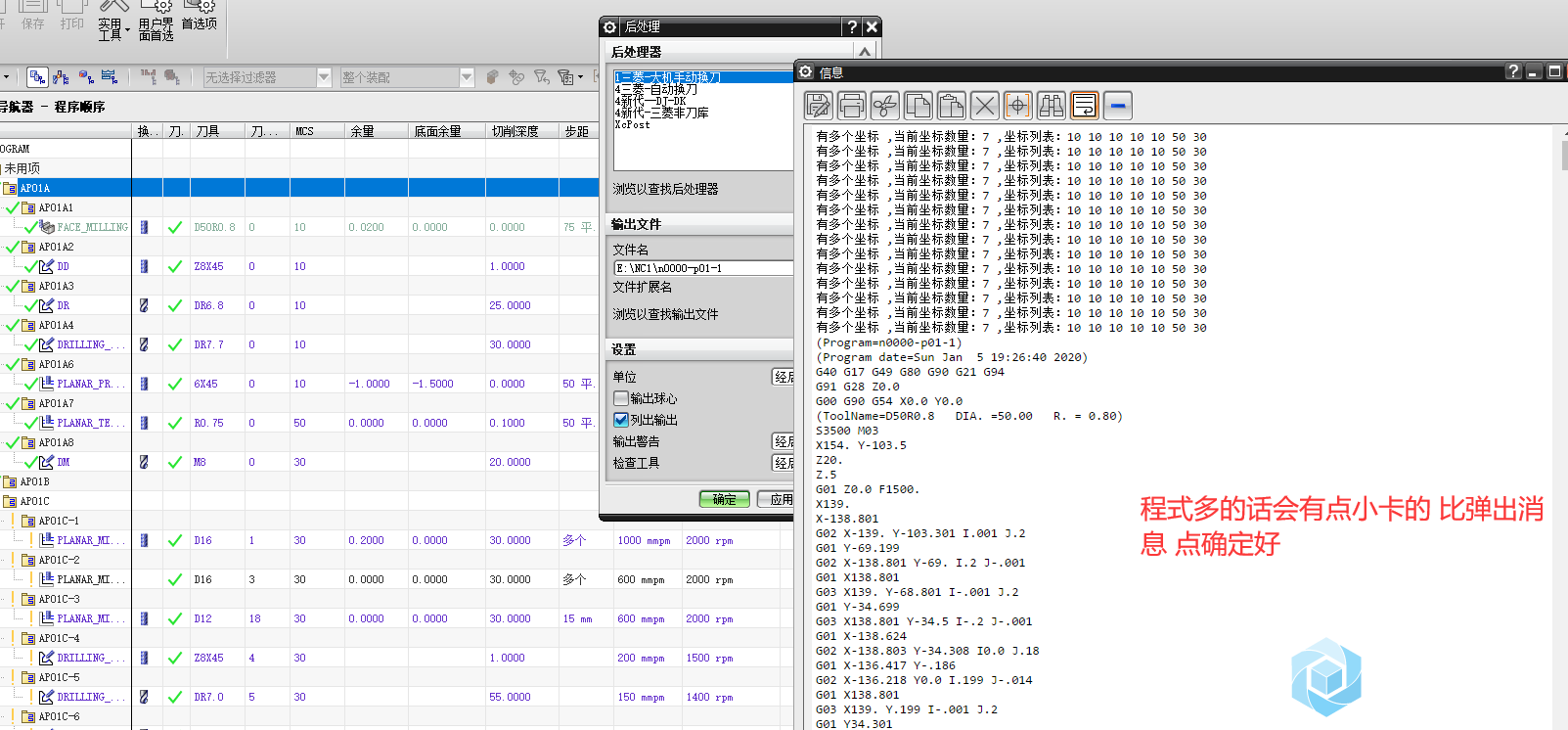Image resolution: width=1568 pixels, height=730 pixels.
Task: Click the 输出文件 section header
Action: pos(700,224)
